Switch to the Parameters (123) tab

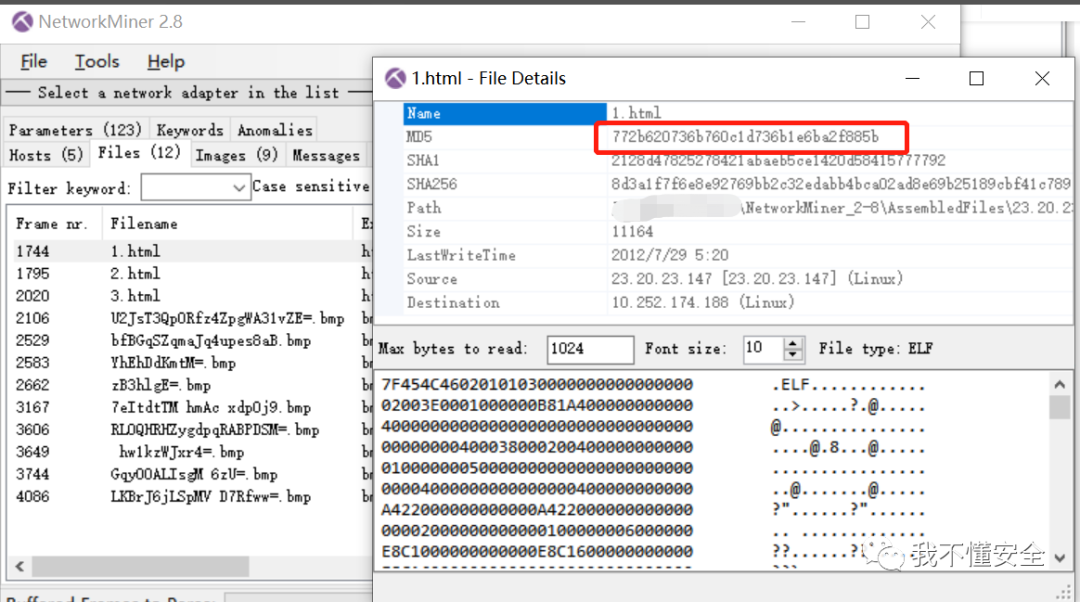pyautogui.click(x=74, y=129)
